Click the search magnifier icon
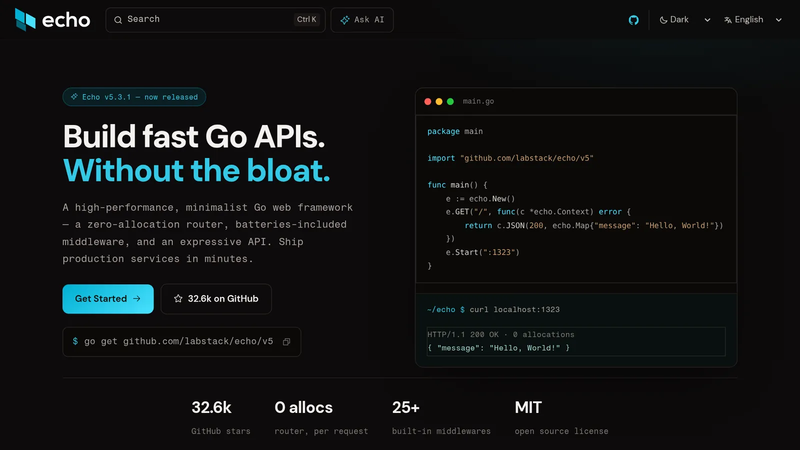This screenshot has width=800, height=450. click(x=118, y=20)
